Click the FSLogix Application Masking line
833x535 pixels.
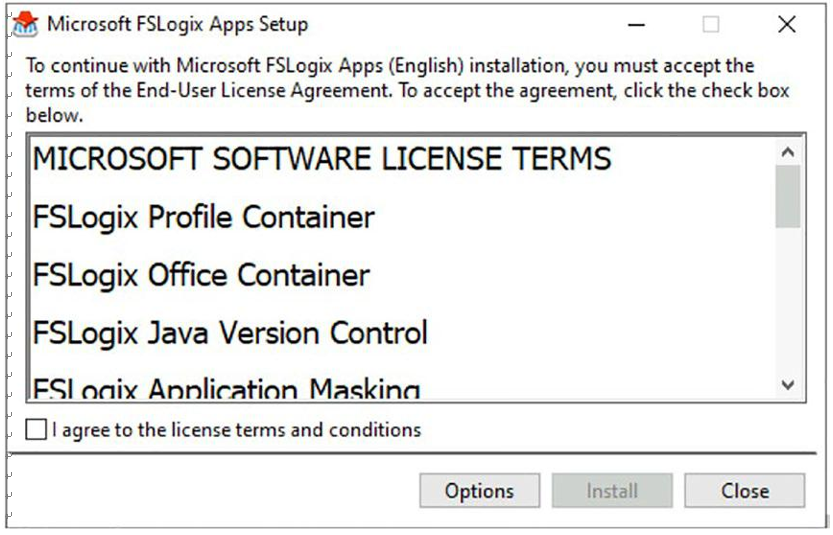pos(227,388)
